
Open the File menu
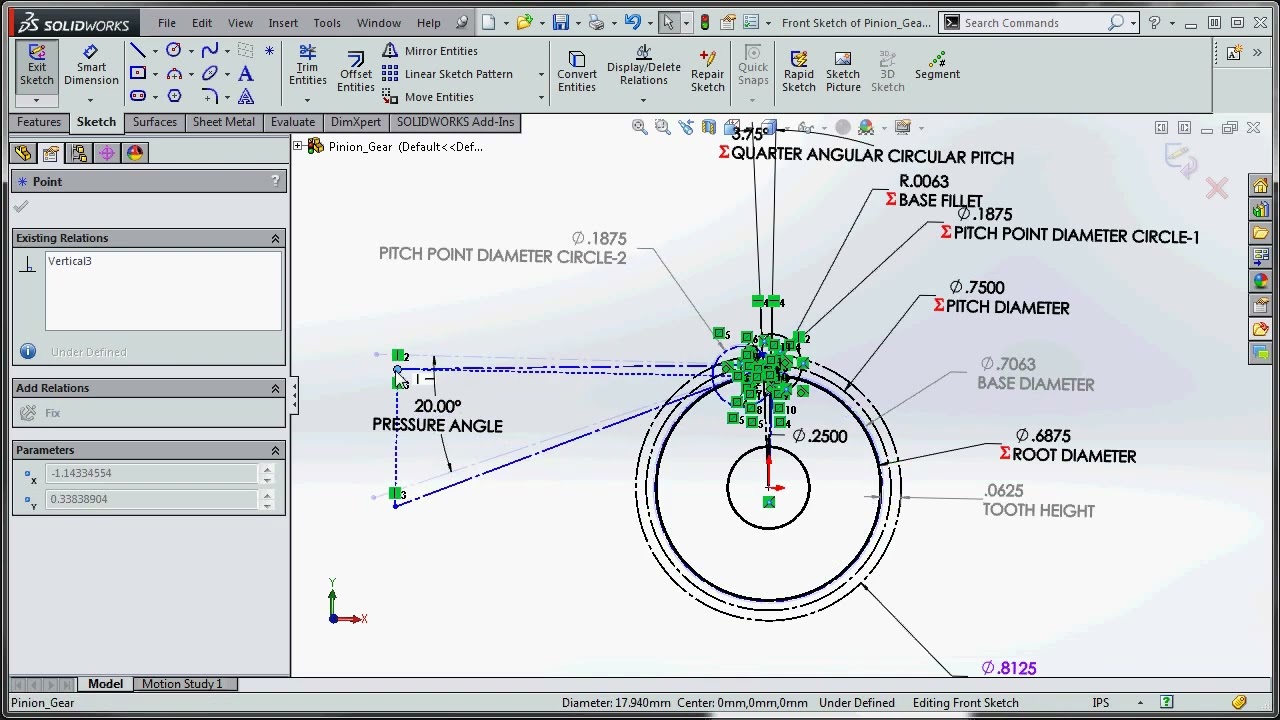167,22
